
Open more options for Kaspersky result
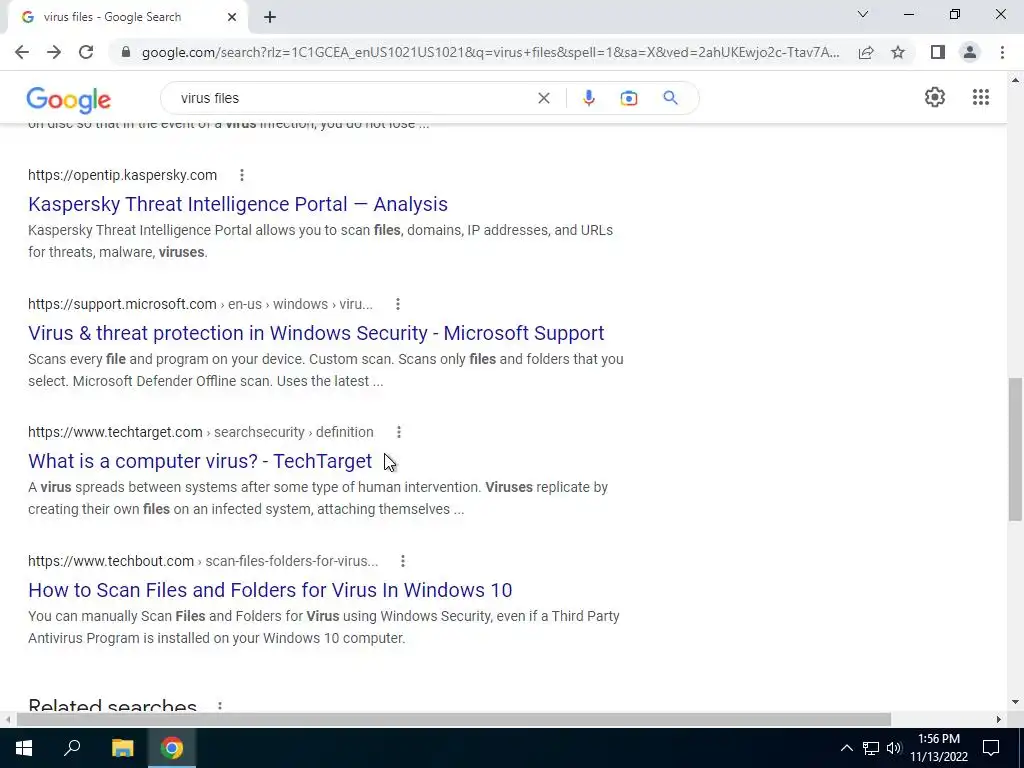[x=242, y=175]
